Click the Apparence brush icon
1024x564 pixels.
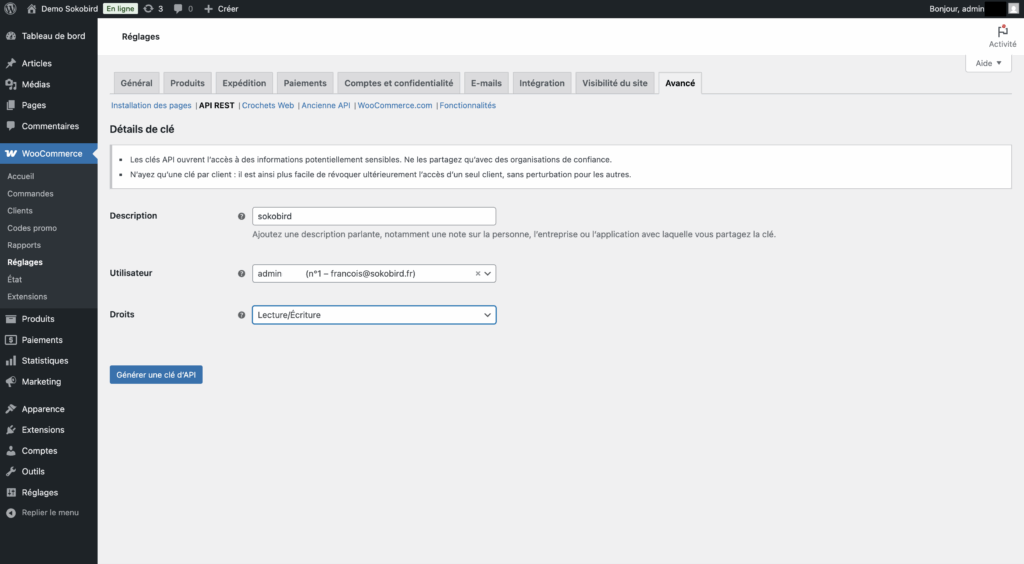[x=11, y=409]
